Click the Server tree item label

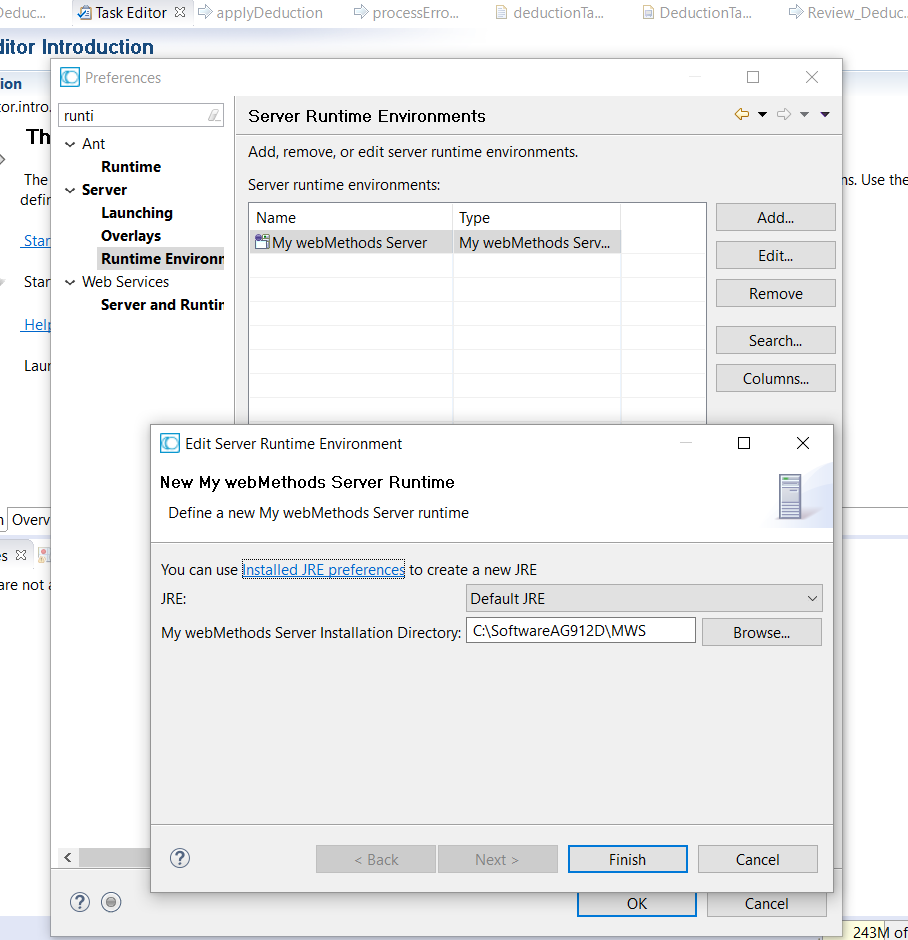pos(104,190)
